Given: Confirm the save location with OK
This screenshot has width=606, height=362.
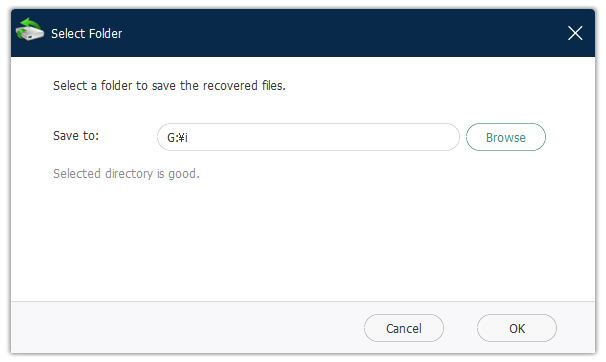Looking at the screenshot, I should pyautogui.click(x=517, y=328).
